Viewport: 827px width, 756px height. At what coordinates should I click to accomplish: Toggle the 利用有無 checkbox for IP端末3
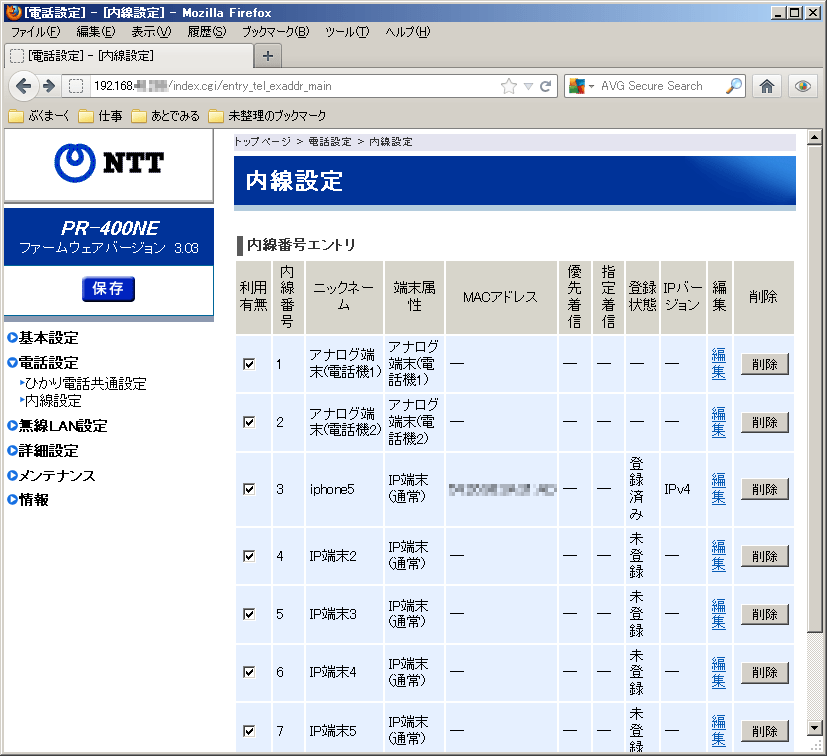[249, 614]
